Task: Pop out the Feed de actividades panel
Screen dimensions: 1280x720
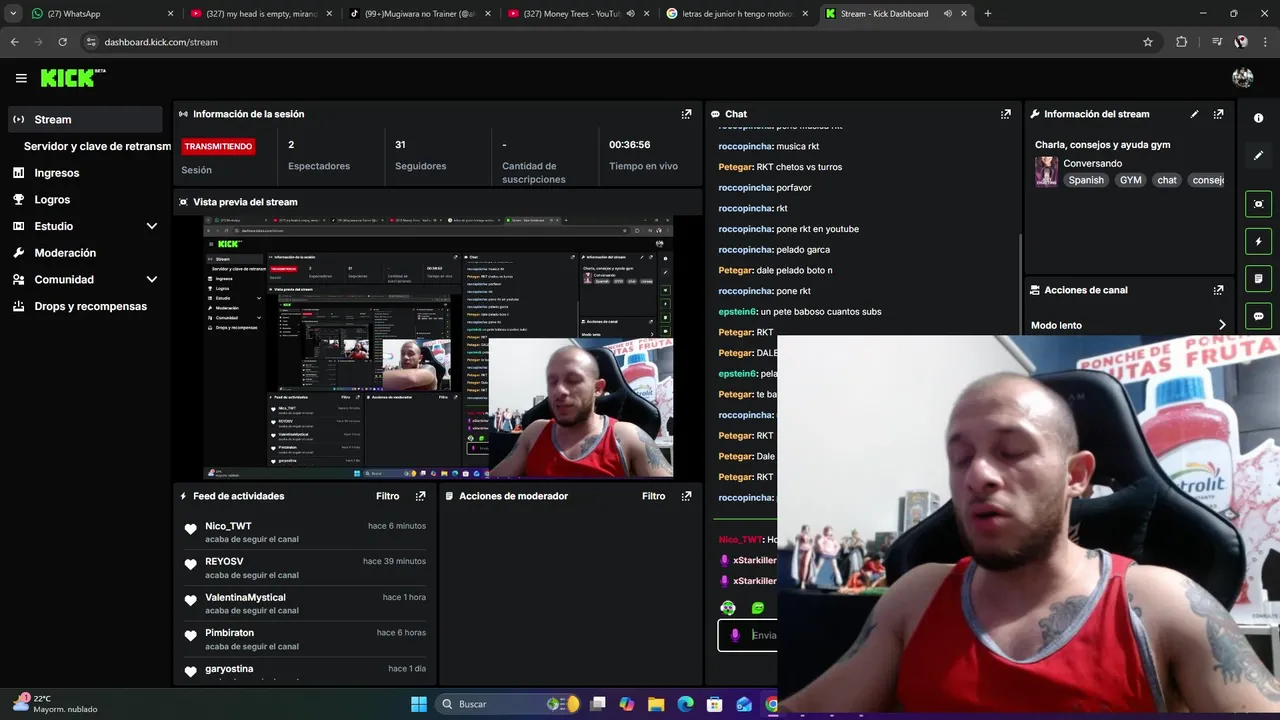Action: point(420,496)
